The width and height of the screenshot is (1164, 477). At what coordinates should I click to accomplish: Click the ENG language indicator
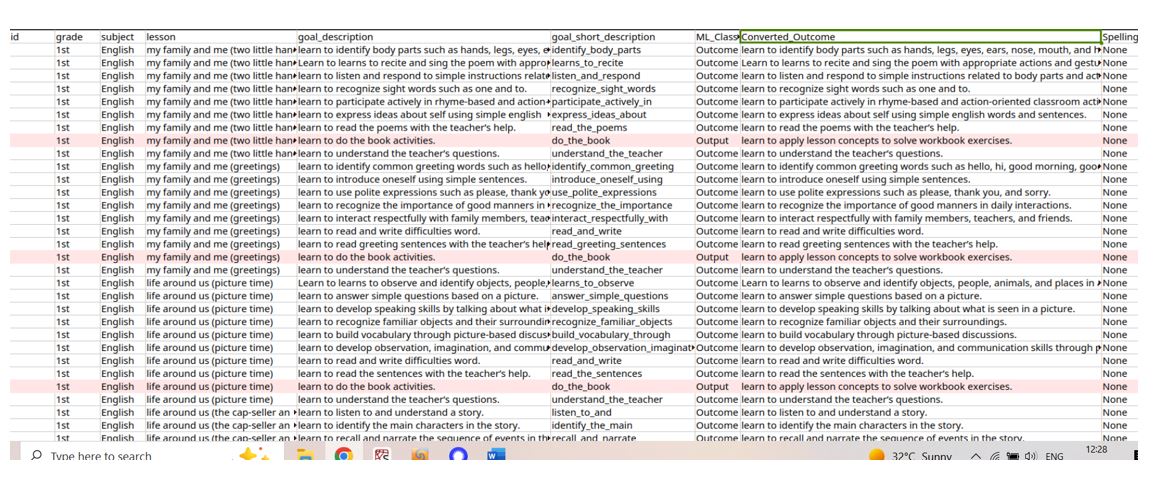pyautogui.click(x=1054, y=456)
